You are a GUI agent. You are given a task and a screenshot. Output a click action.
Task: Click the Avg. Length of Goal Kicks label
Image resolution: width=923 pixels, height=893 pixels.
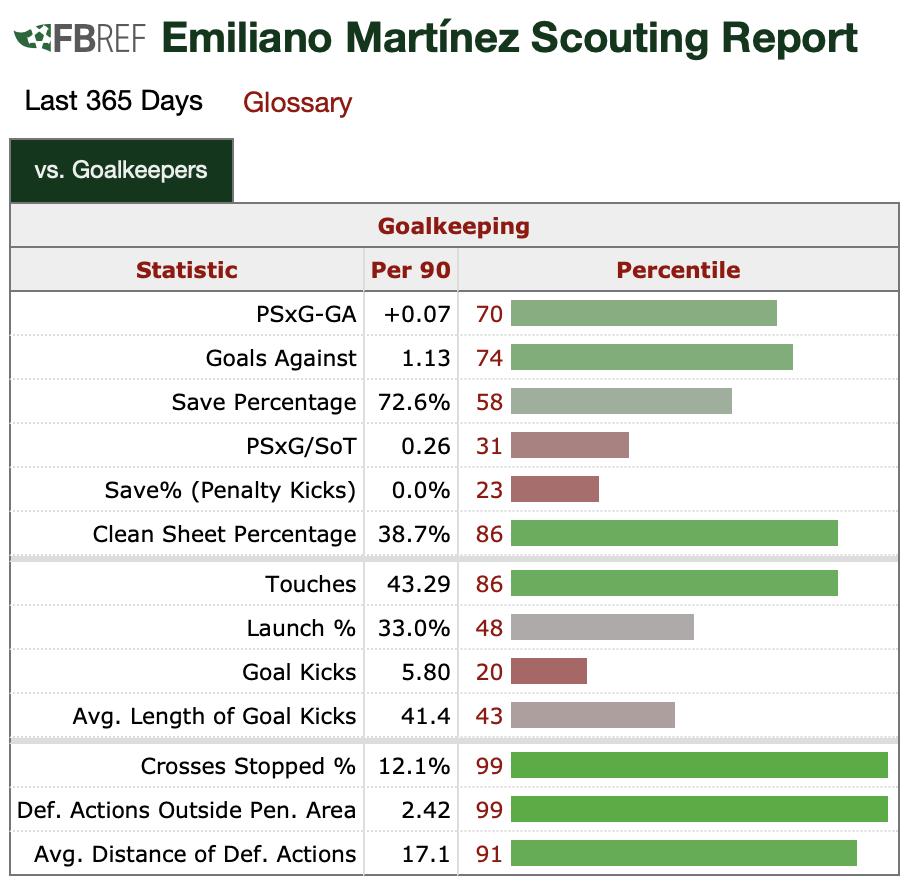(x=214, y=716)
